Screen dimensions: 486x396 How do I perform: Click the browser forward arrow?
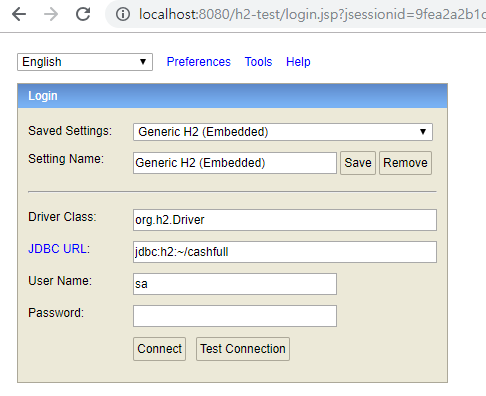(51, 14)
